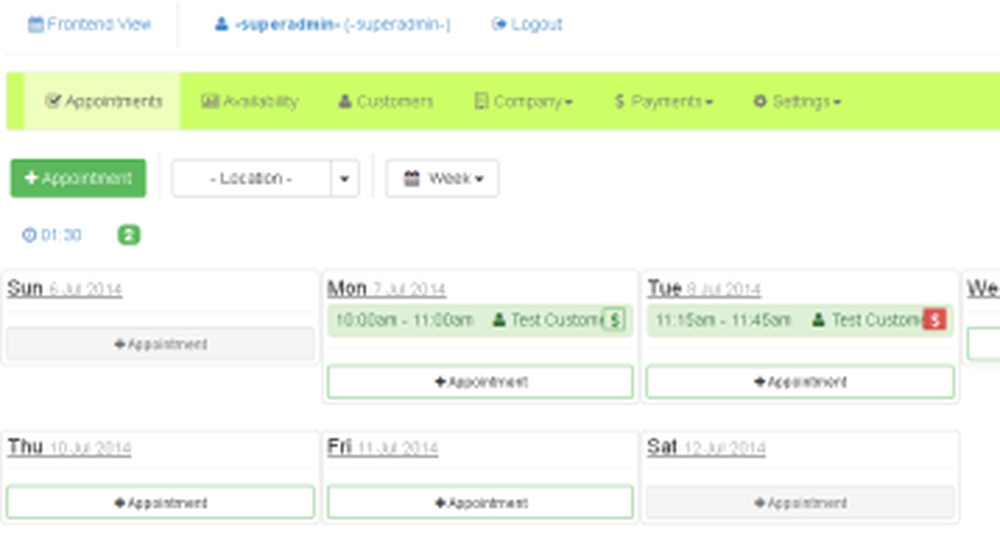Open the Fri 11 Jul 2014 heading
This screenshot has height=547, width=1000.
click(x=382, y=447)
